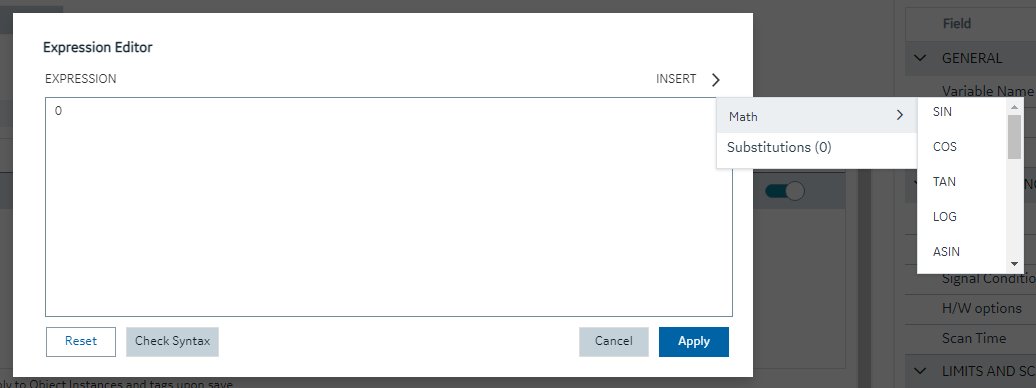This screenshot has width=1036, height=388.
Task: Open the INSERT menu chevron arrow
Action: (x=716, y=80)
